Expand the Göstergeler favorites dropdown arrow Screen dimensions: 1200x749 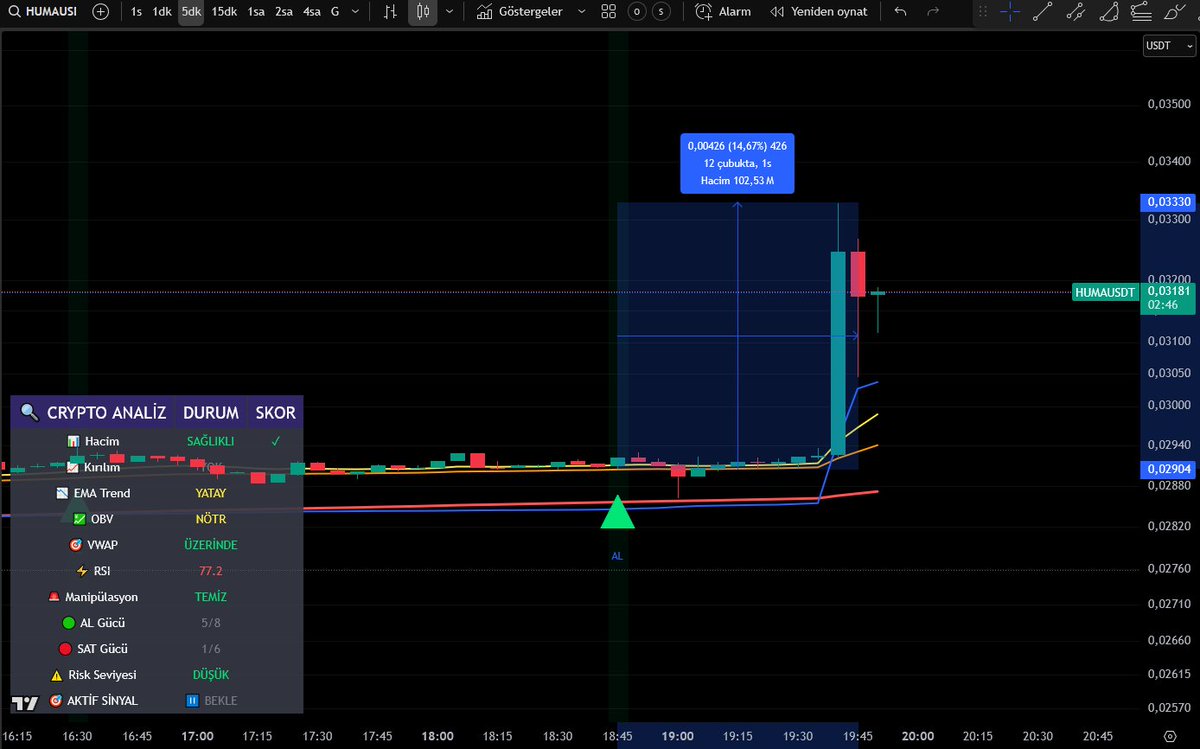coord(582,12)
